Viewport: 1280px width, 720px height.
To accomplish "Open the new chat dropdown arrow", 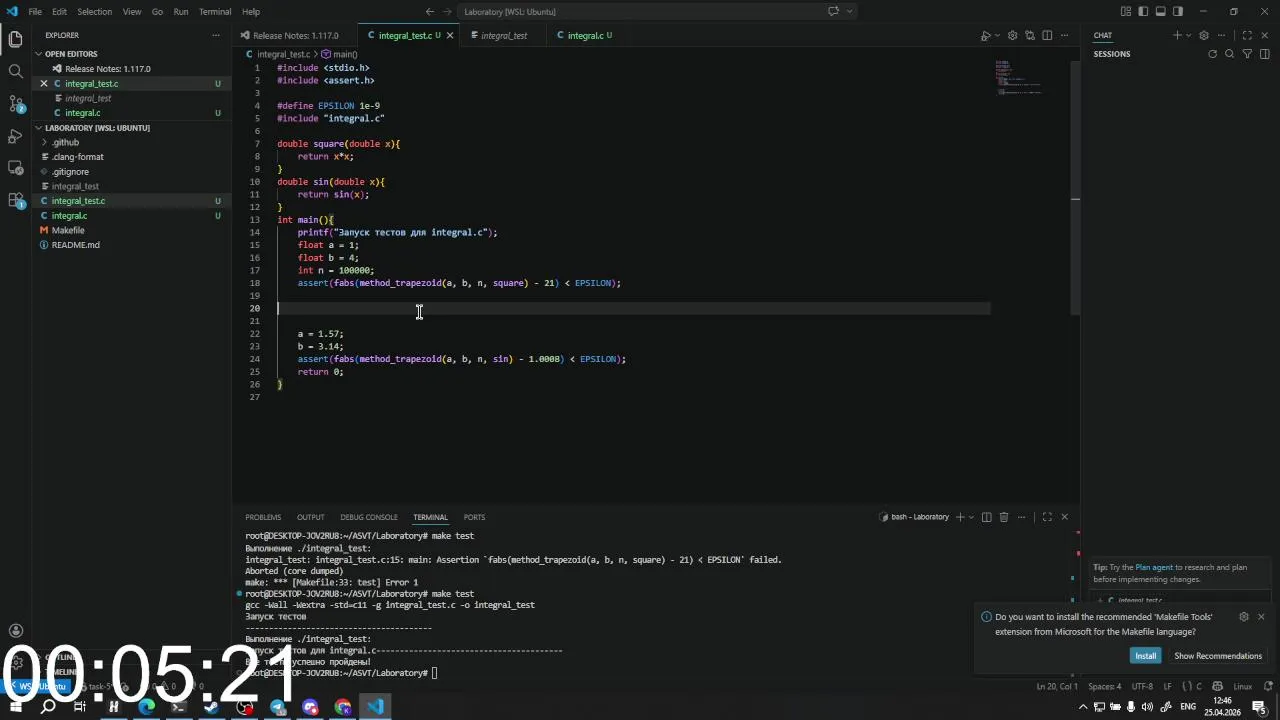I will (x=1188, y=35).
